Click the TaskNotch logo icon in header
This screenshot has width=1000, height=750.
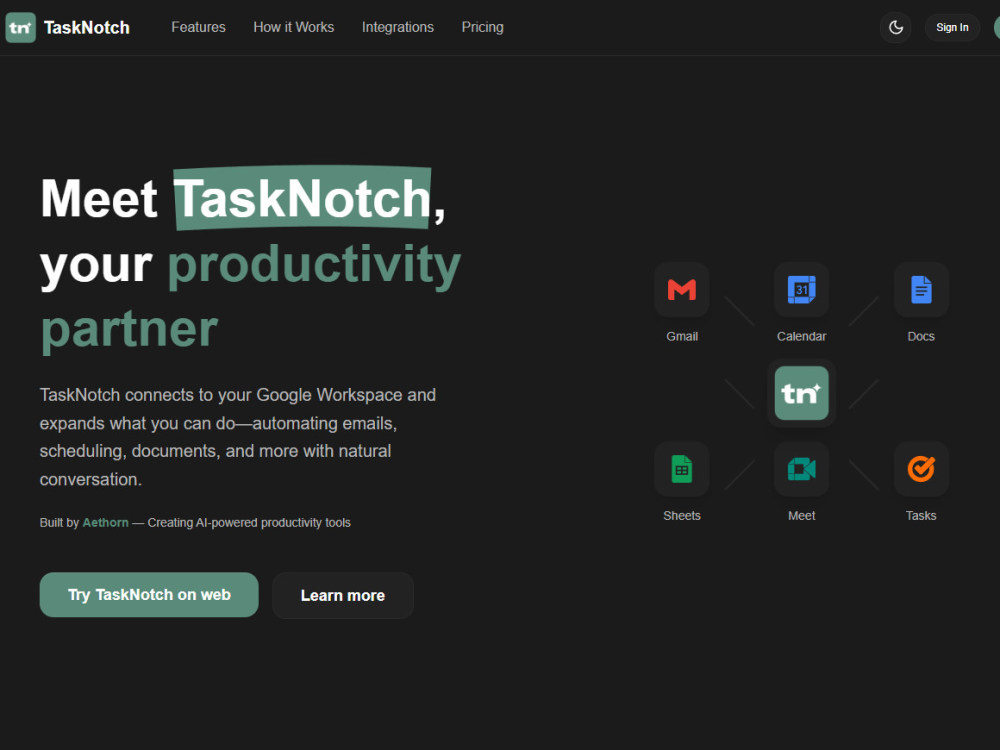click(x=20, y=27)
